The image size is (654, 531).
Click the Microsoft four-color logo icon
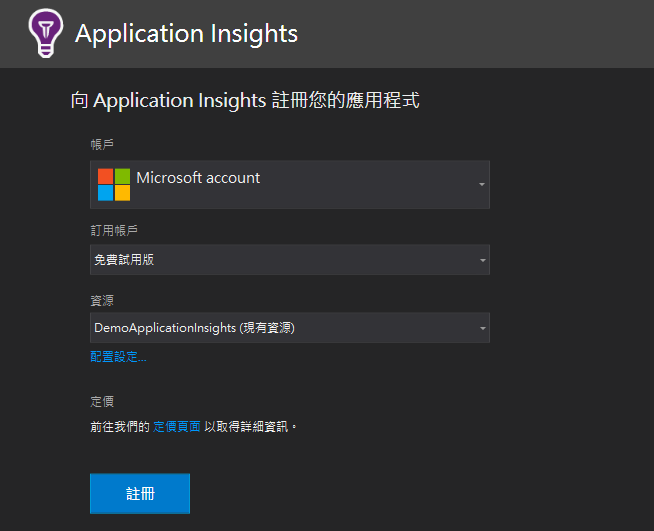click(x=114, y=185)
